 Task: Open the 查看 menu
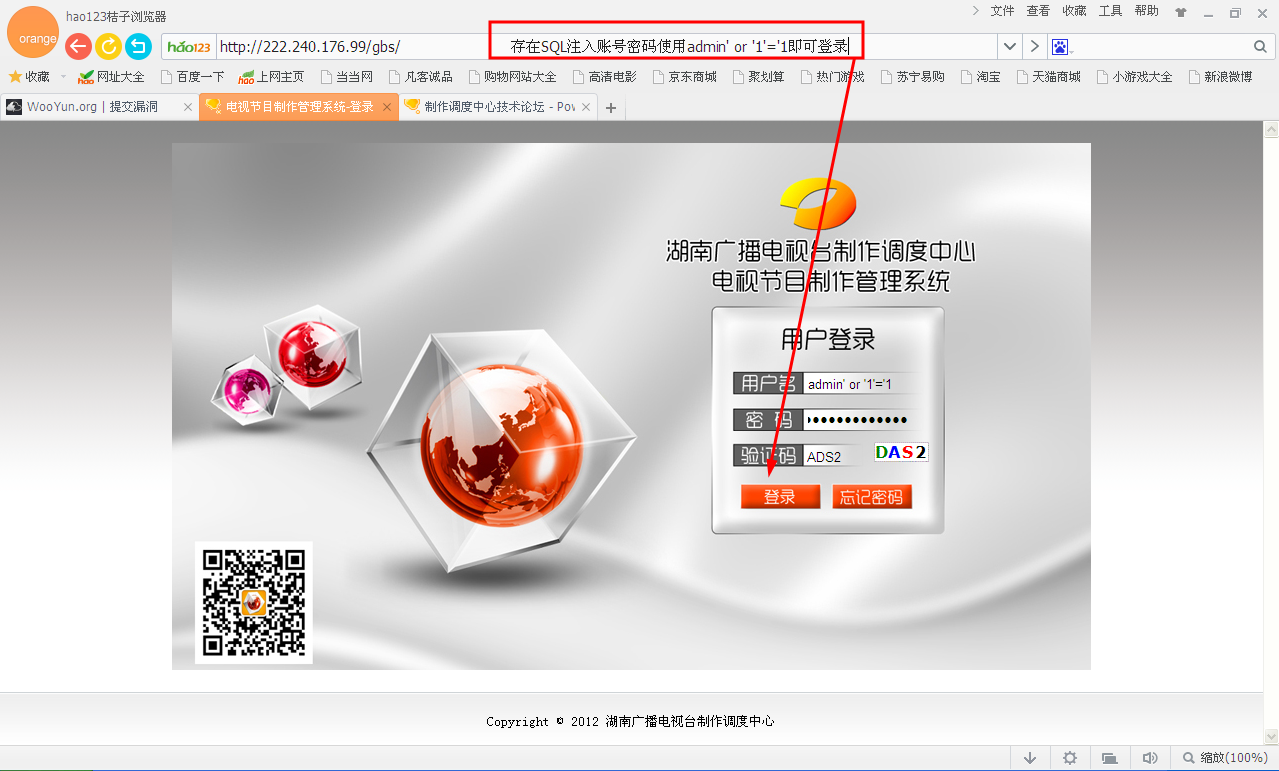pyautogui.click(x=1038, y=11)
